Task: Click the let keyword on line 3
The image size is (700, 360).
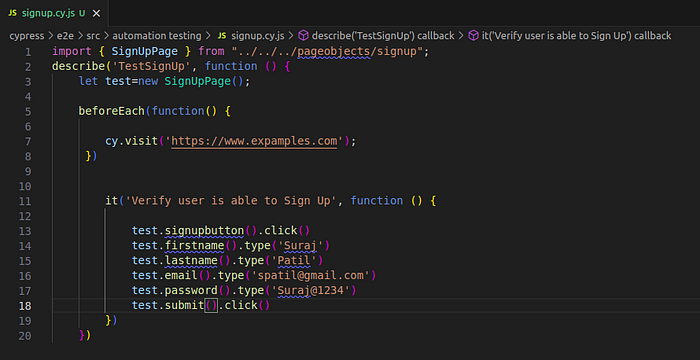Action: point(88,81)
